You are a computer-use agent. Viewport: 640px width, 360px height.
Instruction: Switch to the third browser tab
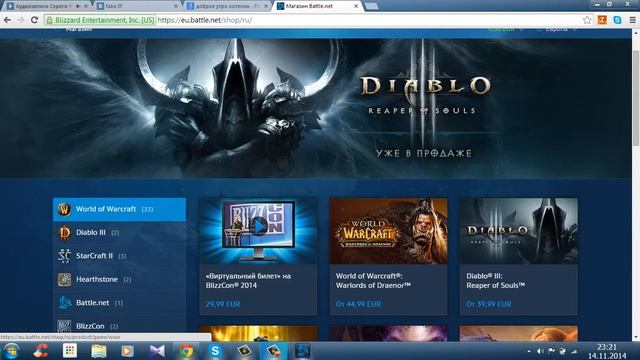tap(227, 6)
